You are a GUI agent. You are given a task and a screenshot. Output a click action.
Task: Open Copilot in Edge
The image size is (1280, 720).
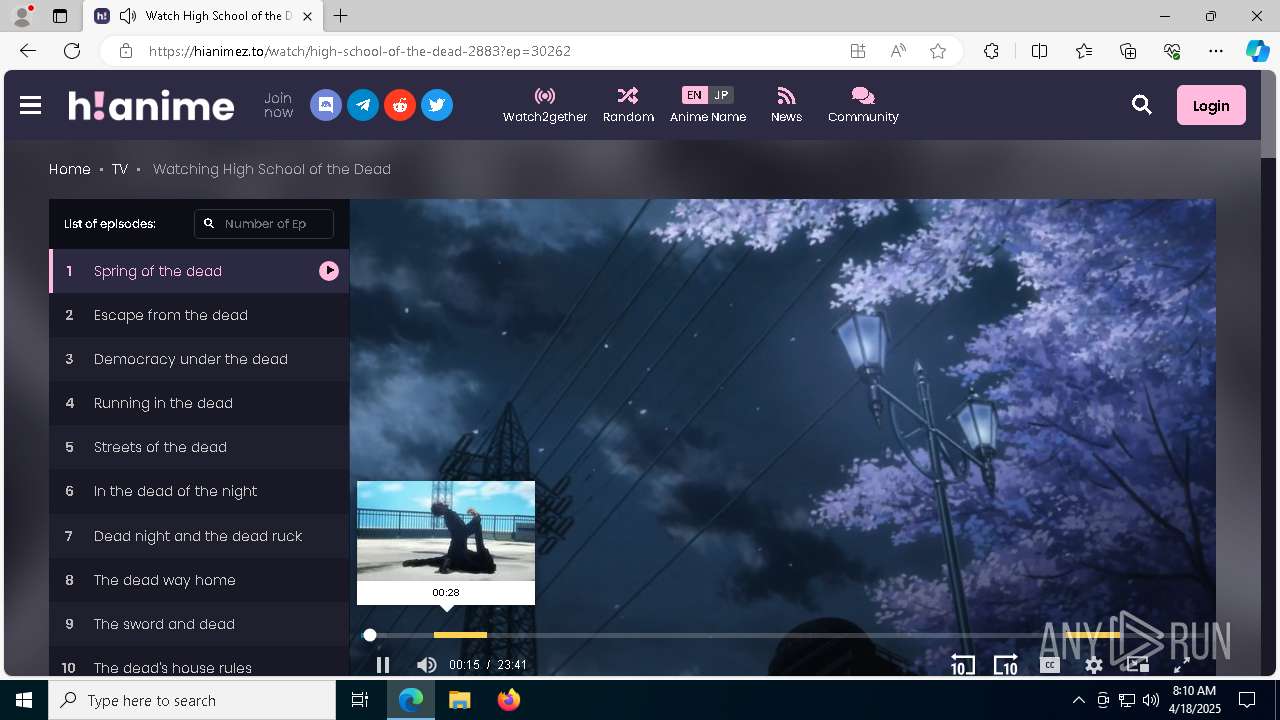pyautogui.click(x=1257, y=51)
